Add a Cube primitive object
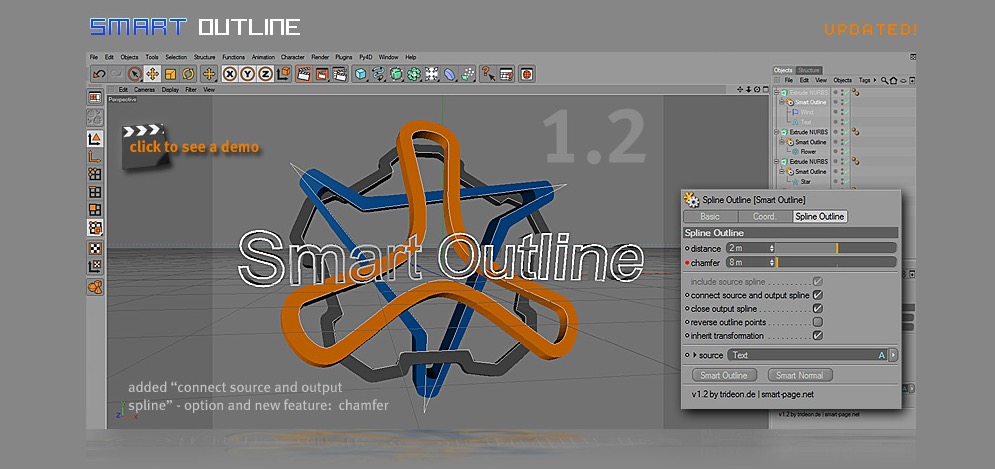 [360, 74]
